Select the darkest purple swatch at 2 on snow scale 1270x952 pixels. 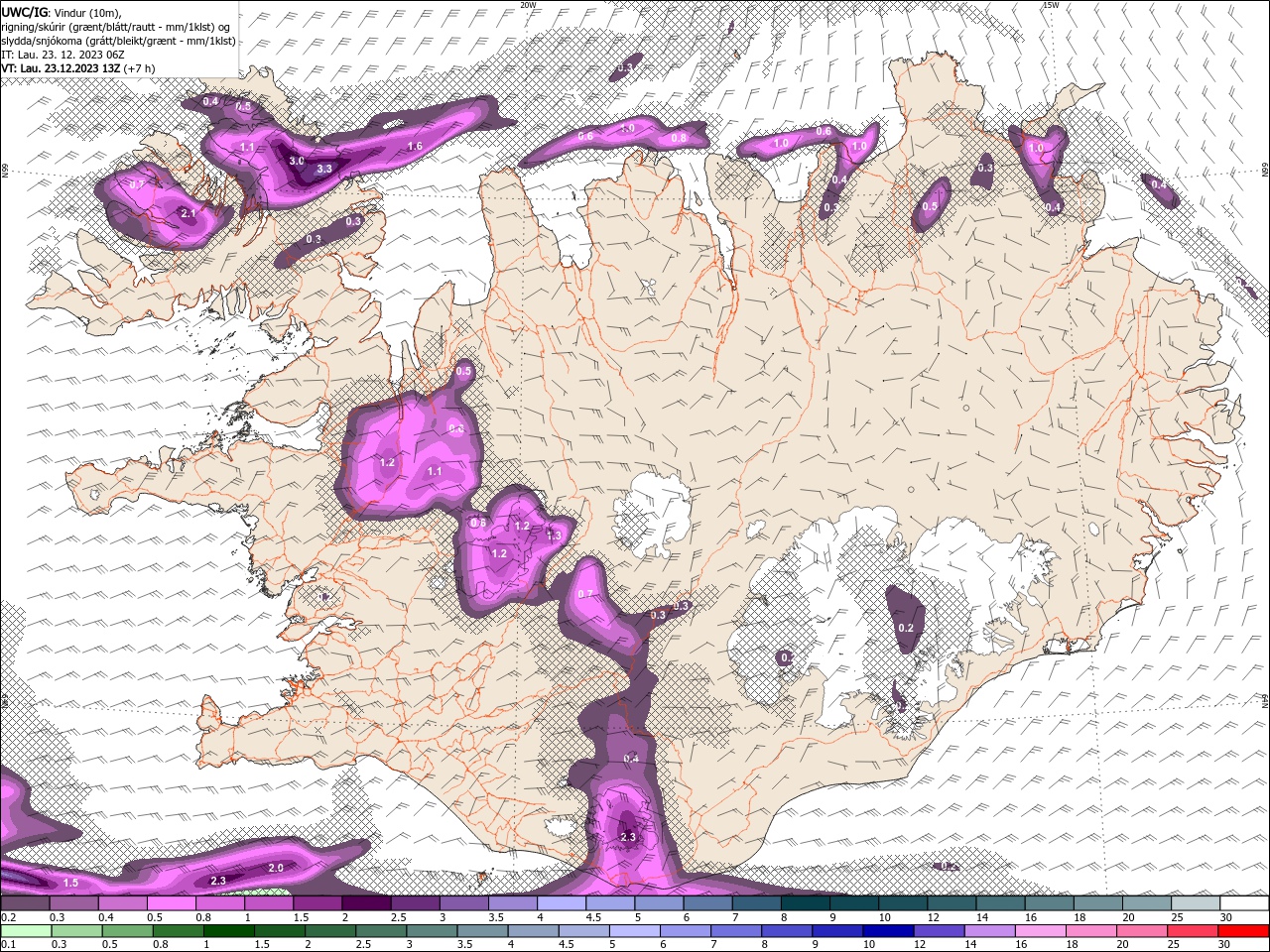pos(366,902)
